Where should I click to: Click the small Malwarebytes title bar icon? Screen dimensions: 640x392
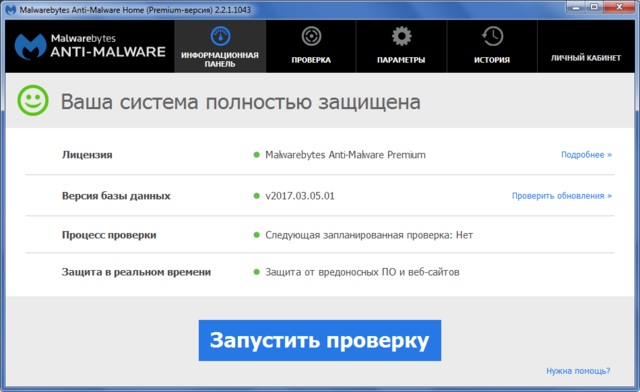(x=11, y=10)
